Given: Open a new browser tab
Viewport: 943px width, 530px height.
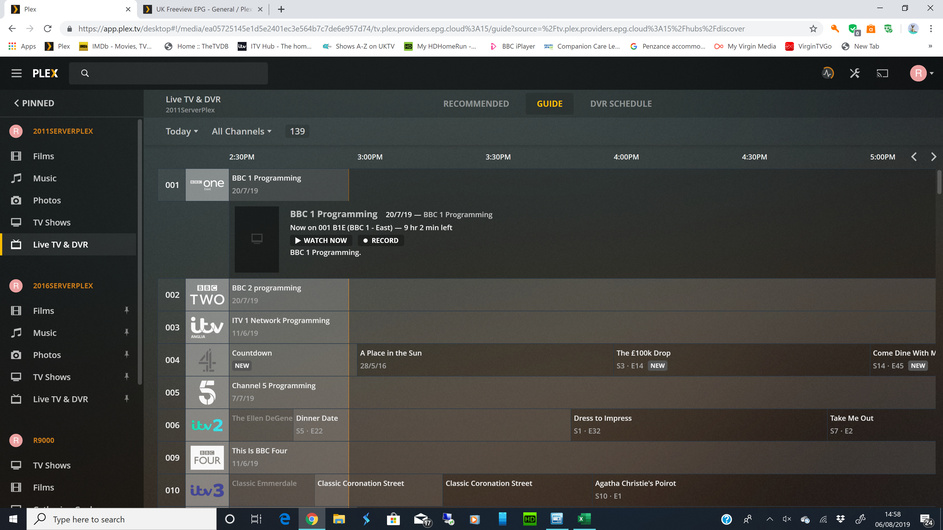Looking at the screenshot, I should (281, 9).
